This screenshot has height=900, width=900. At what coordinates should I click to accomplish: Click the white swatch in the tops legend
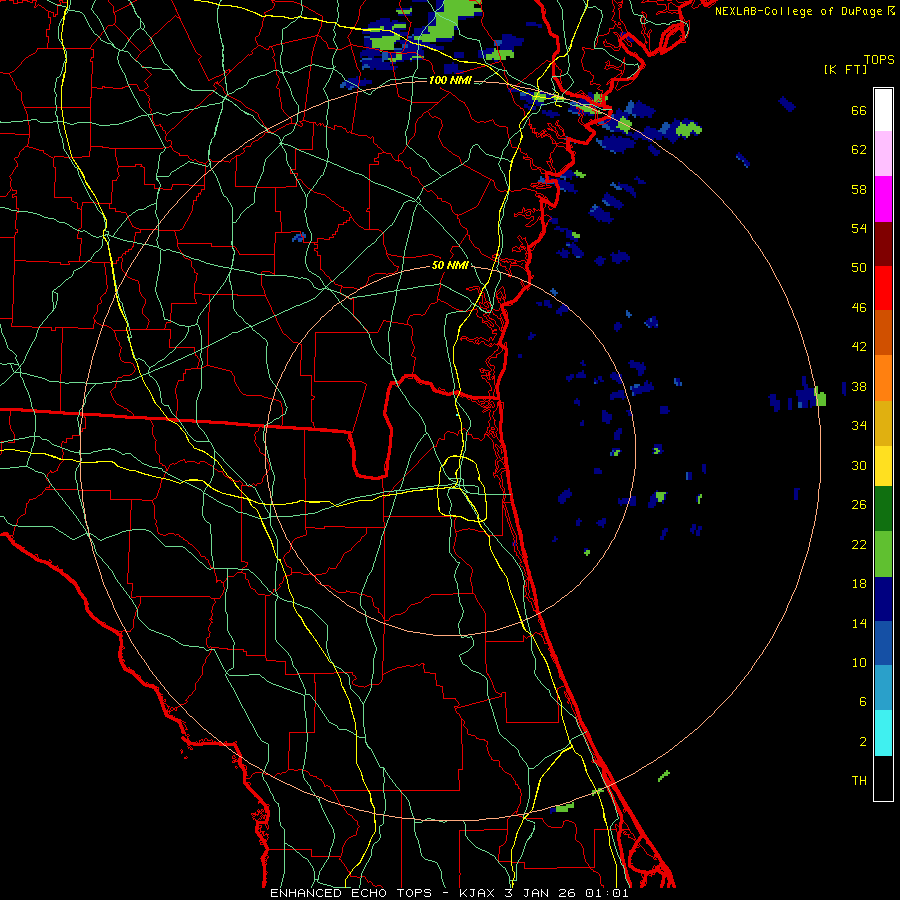tap(883, 110)
